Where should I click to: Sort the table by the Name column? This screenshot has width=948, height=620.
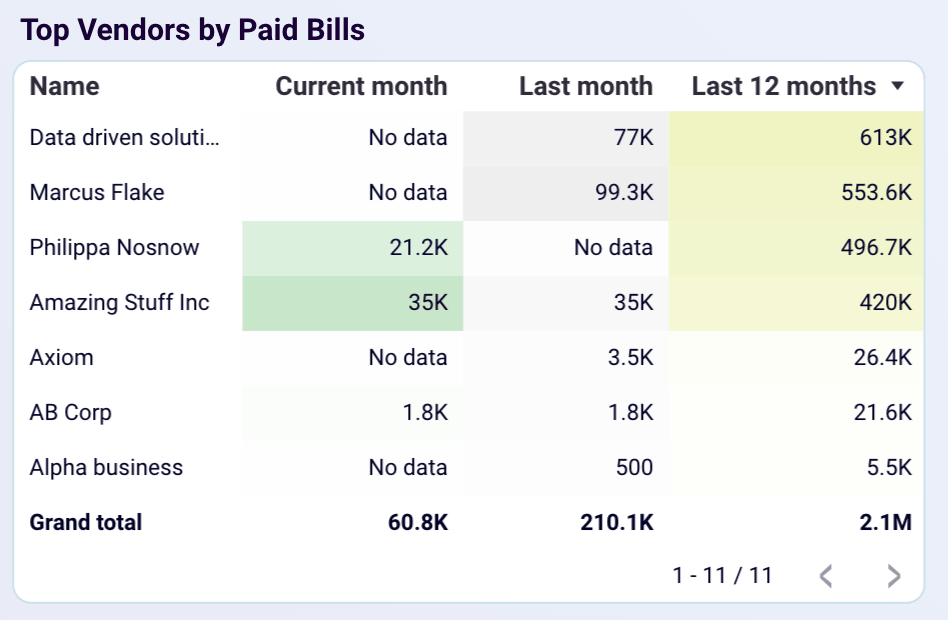click(x=64, y=87)
